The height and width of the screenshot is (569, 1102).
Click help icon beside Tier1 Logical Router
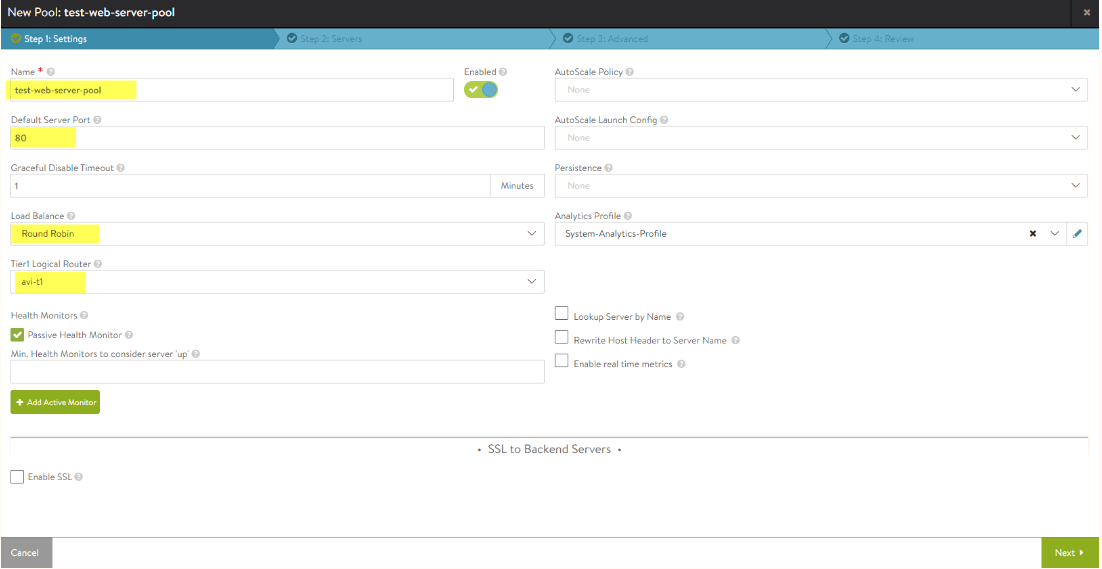coord(98,263)
